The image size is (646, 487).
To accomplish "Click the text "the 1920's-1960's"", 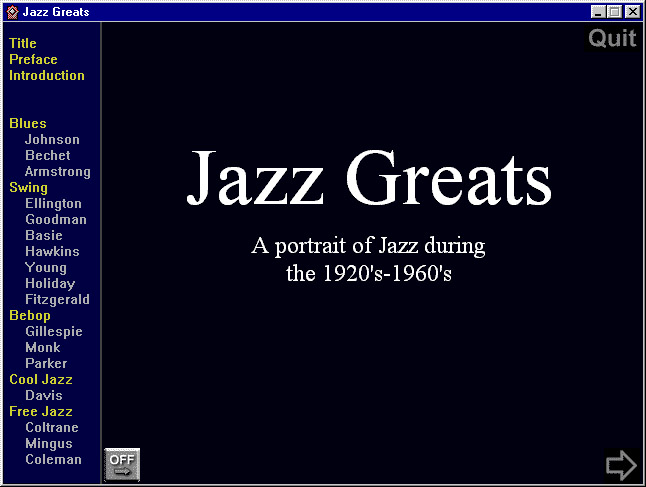I will [369, 273].
